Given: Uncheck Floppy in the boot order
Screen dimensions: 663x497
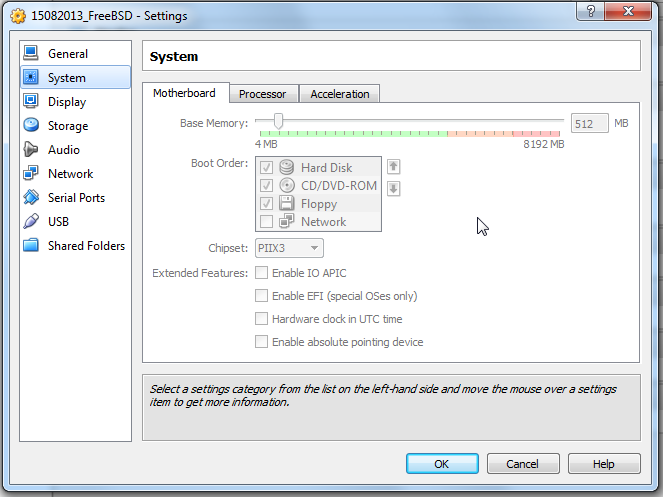Looking at the screenshot, I should (x=267, y=204).
